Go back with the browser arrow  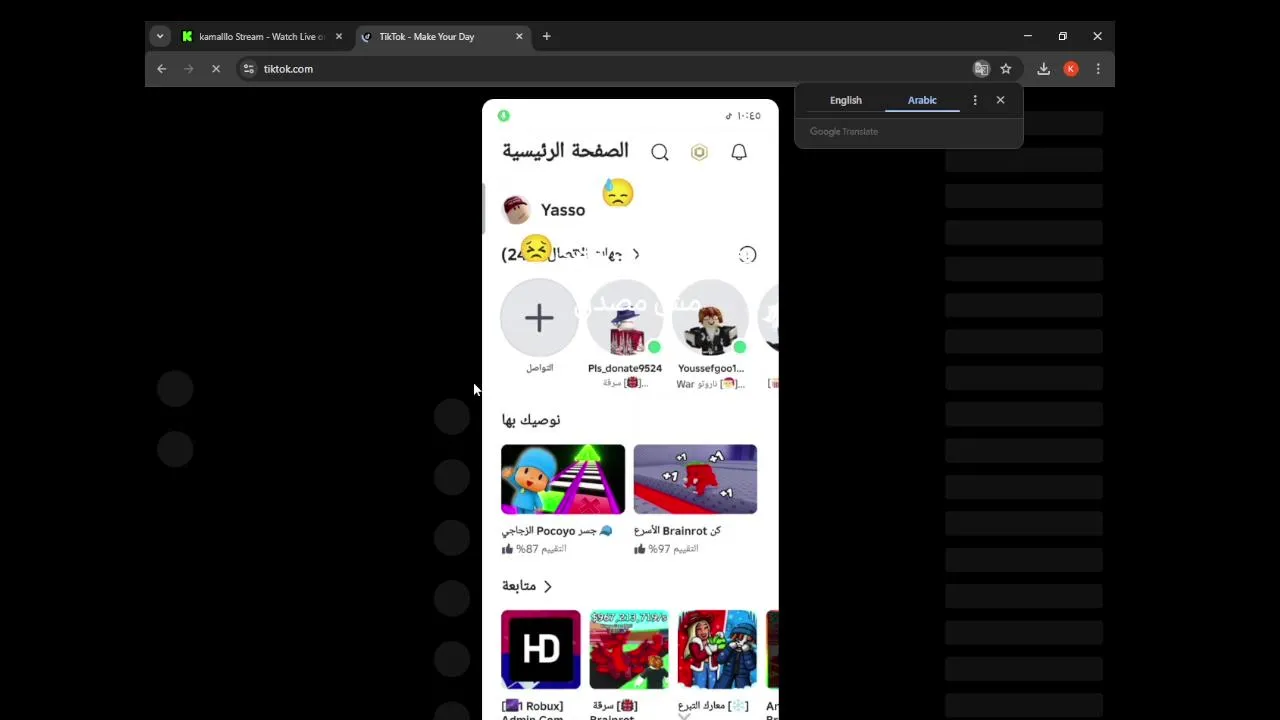point(162,69)
